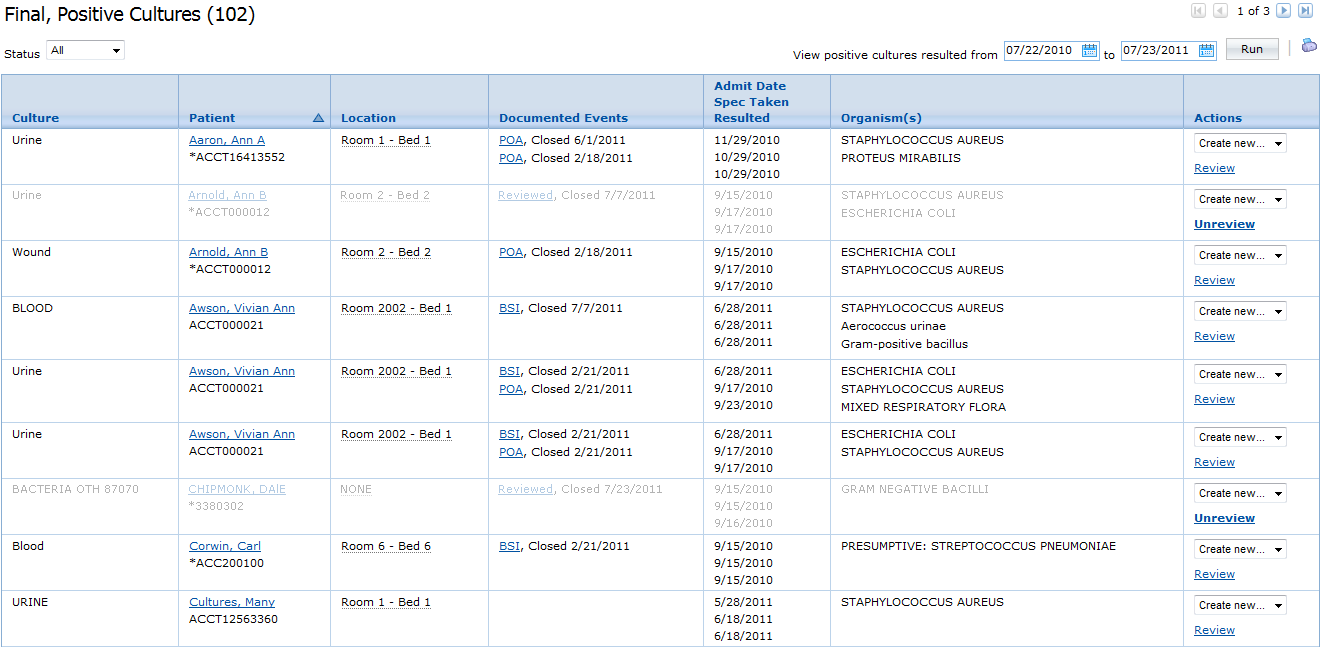Image resolution: width=1320 pixels, height=647 pixels.
Task: Expand Create new dropdown for Cultures, Many
Action: point(1240,605)
